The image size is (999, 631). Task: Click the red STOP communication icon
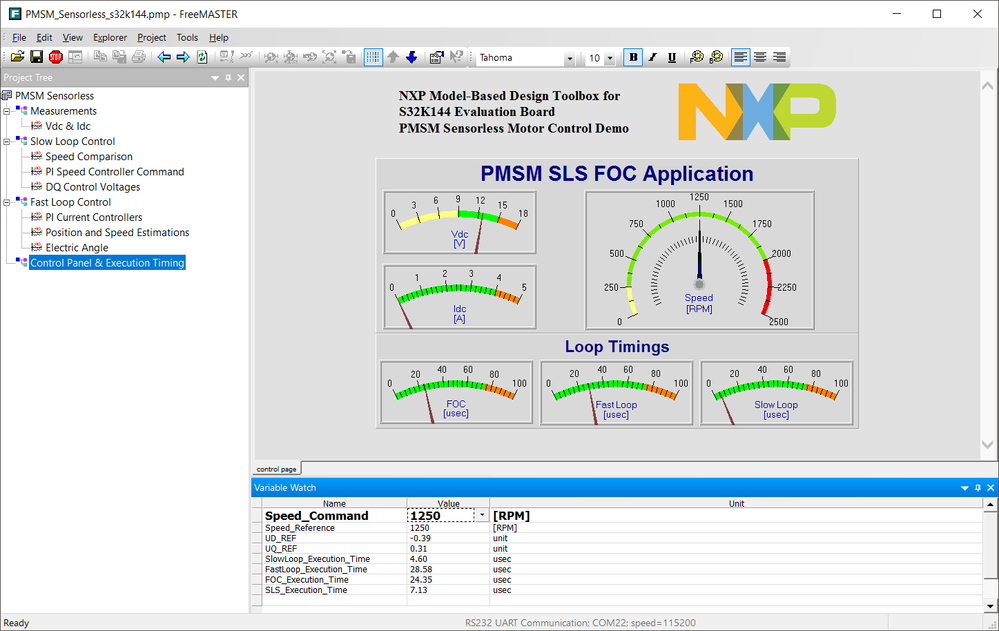coord(55,57)
